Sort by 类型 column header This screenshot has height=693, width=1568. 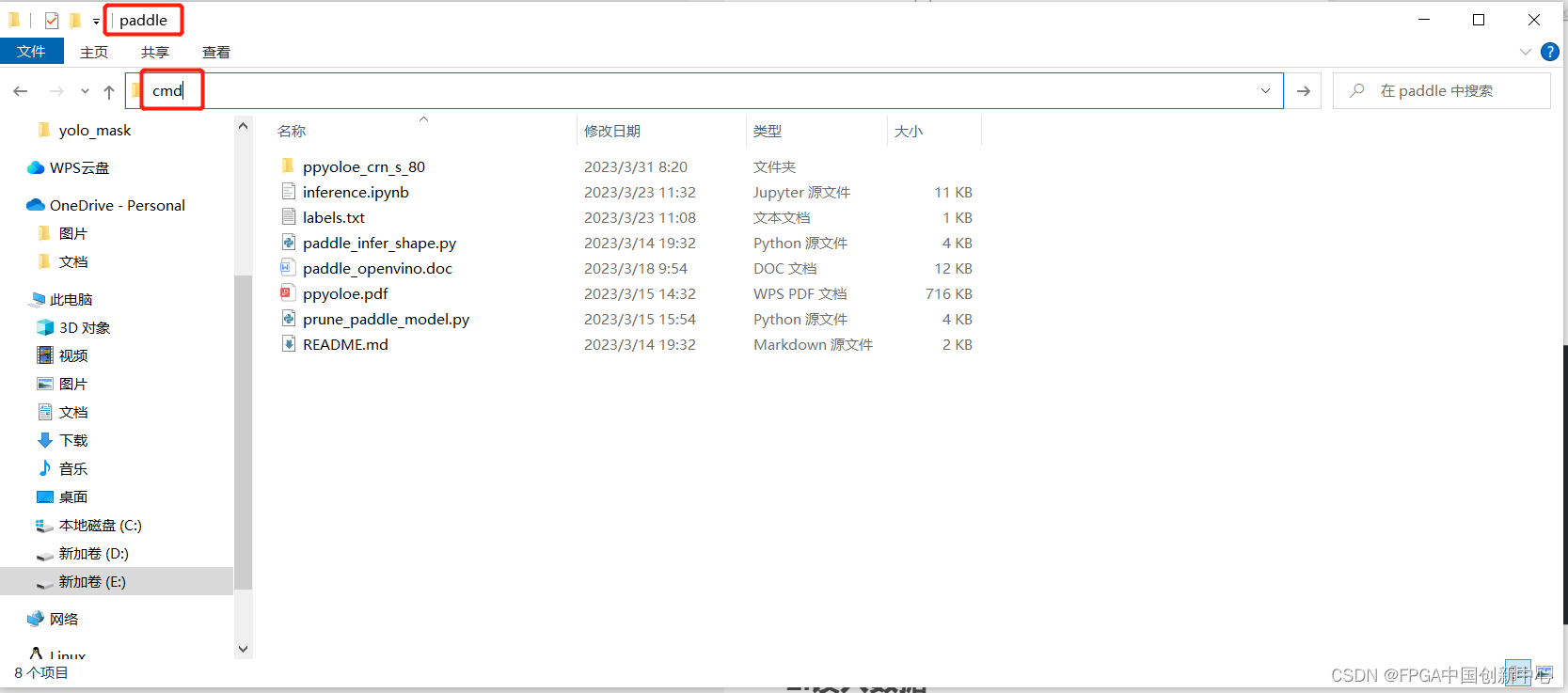click(x=768, y=131)
